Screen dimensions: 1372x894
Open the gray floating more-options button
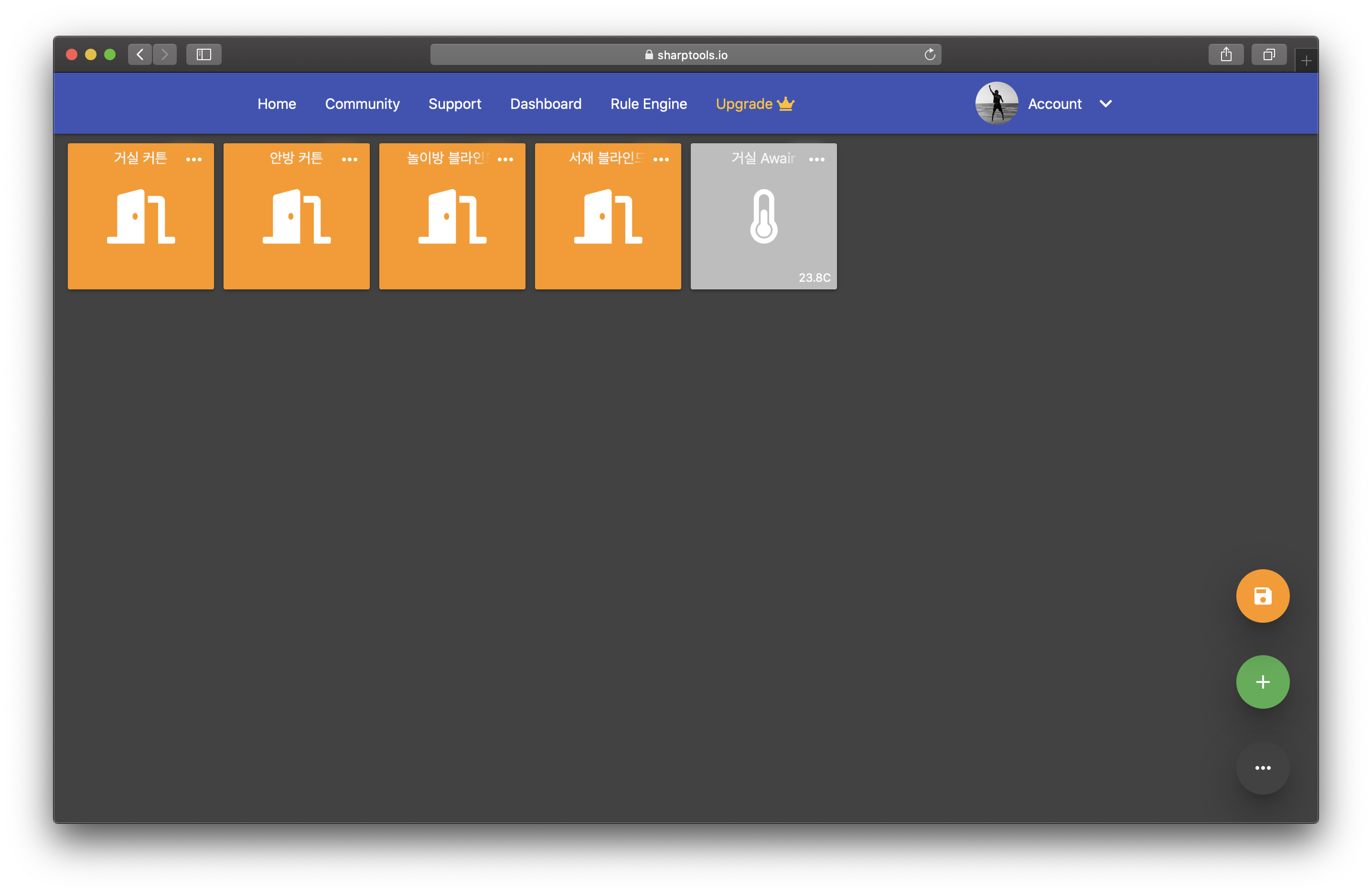(x=1262, y=767)
